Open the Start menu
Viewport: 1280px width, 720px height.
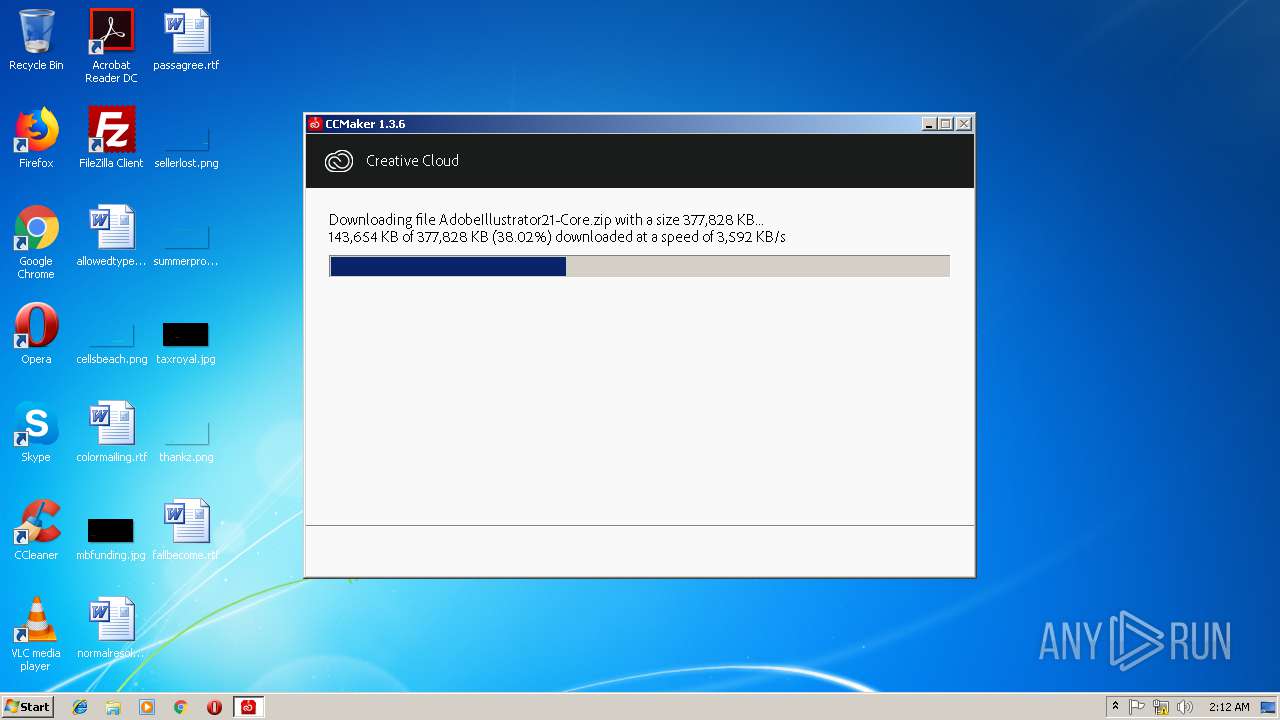(27, 707)
